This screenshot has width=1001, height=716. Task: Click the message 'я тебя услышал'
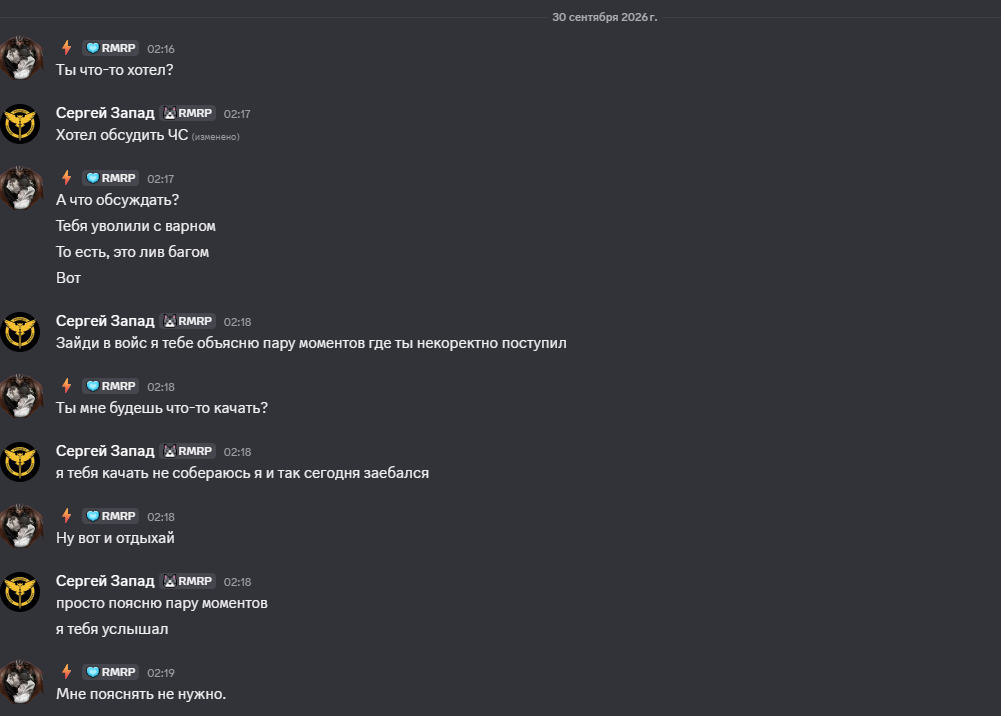tap(112, 629)
